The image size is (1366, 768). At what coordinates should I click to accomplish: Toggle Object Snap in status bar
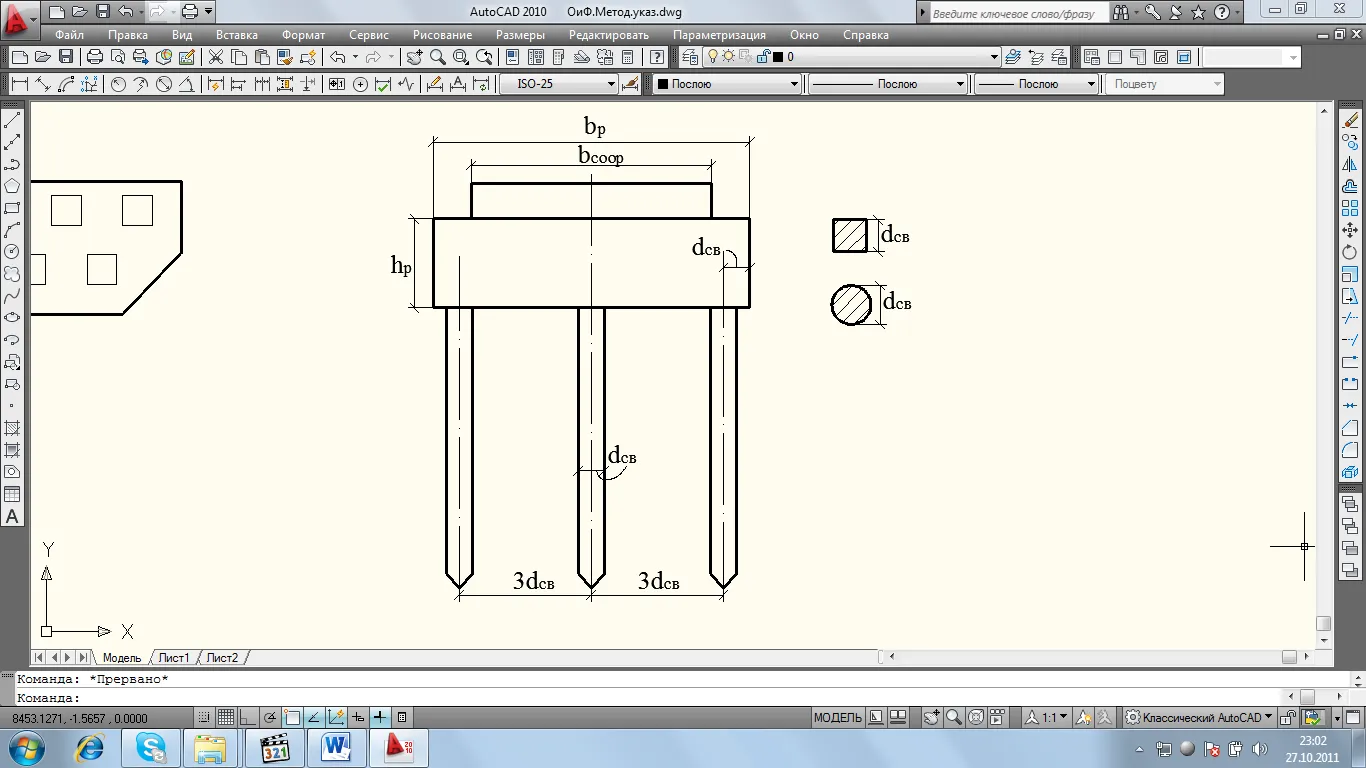[292, 717]
